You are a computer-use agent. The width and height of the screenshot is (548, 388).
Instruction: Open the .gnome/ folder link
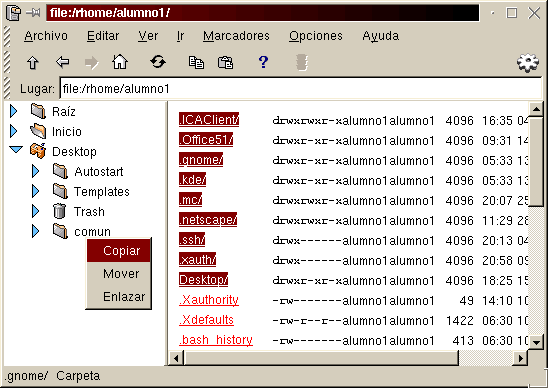[x=201, y=160]
